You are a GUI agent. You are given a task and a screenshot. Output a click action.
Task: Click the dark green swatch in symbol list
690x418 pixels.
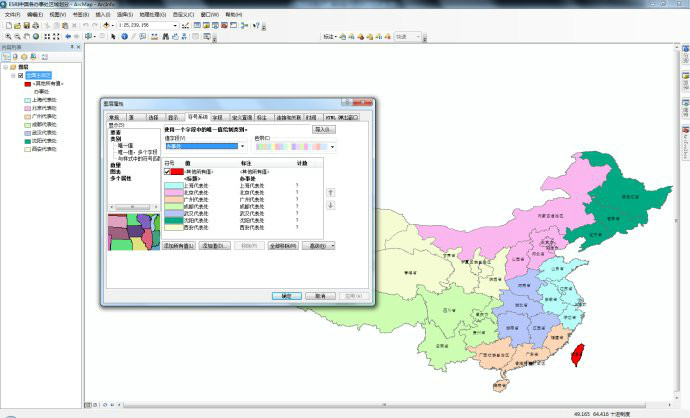(174, 220)
